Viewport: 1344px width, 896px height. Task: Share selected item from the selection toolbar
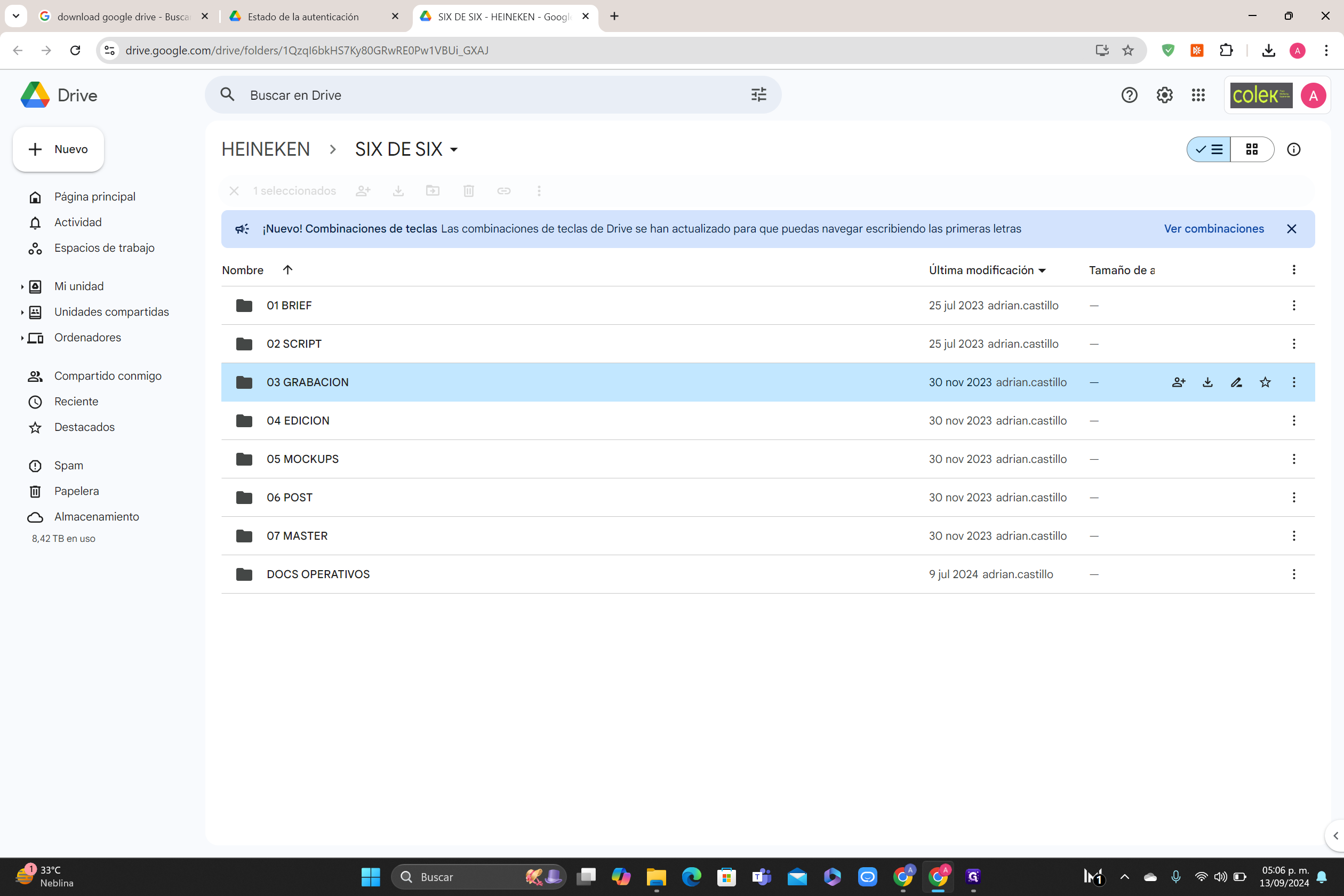[363, 191]
